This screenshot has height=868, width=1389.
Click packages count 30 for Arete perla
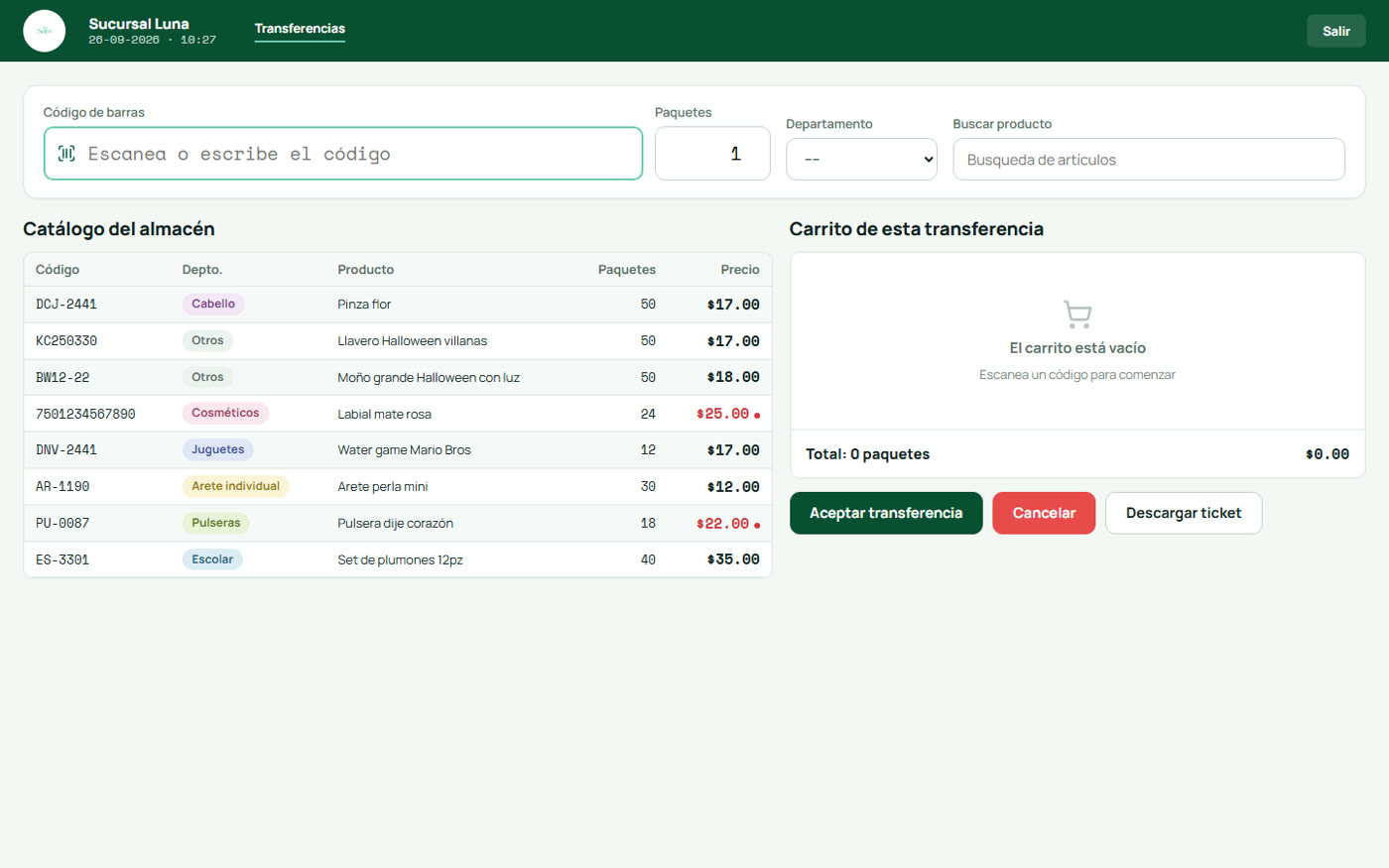click(648, 487)
